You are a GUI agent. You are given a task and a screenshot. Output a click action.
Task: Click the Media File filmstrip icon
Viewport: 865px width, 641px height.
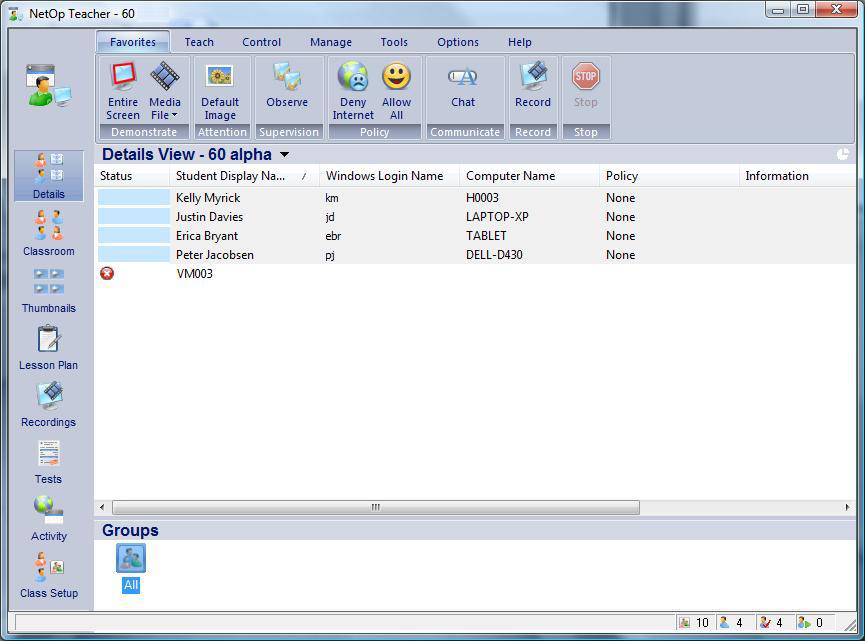(164, 76)
